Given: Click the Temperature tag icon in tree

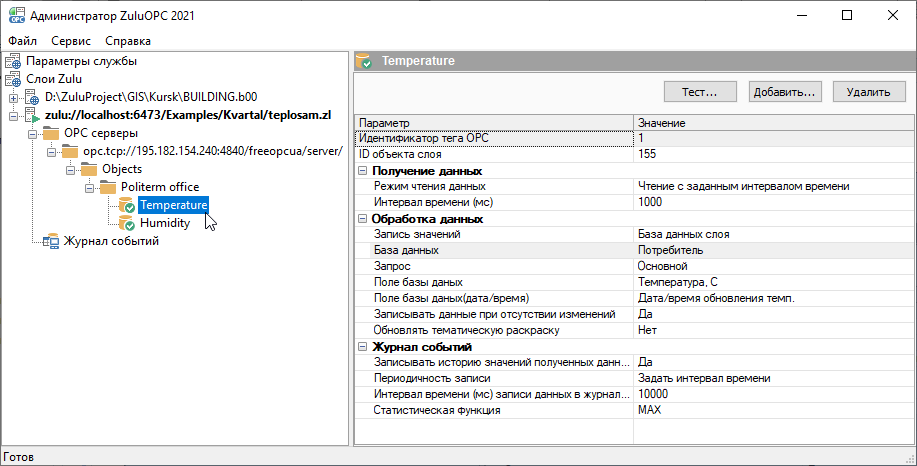Looking at the screenshot, I should click(x=127, y=205).
